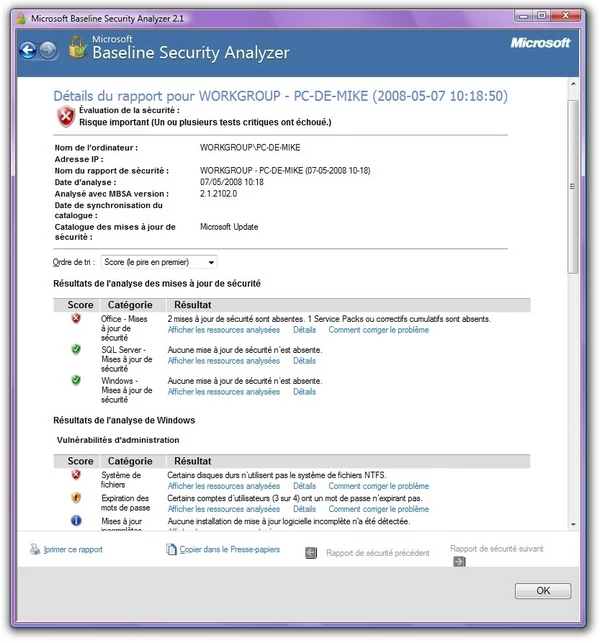
Task: Open Détails for Système de fichiers
Action: (x=305, y=486)
